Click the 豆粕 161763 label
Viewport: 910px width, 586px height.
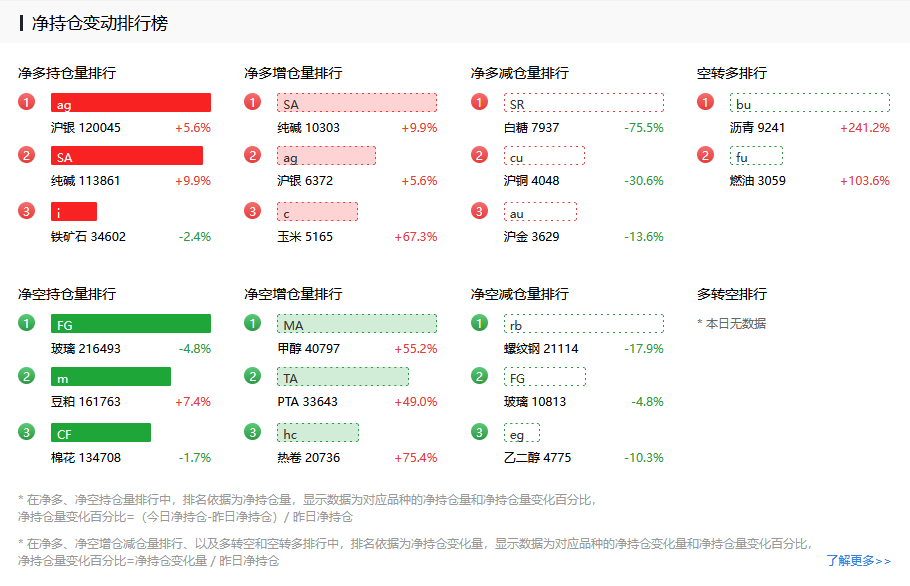pos(85,402)
